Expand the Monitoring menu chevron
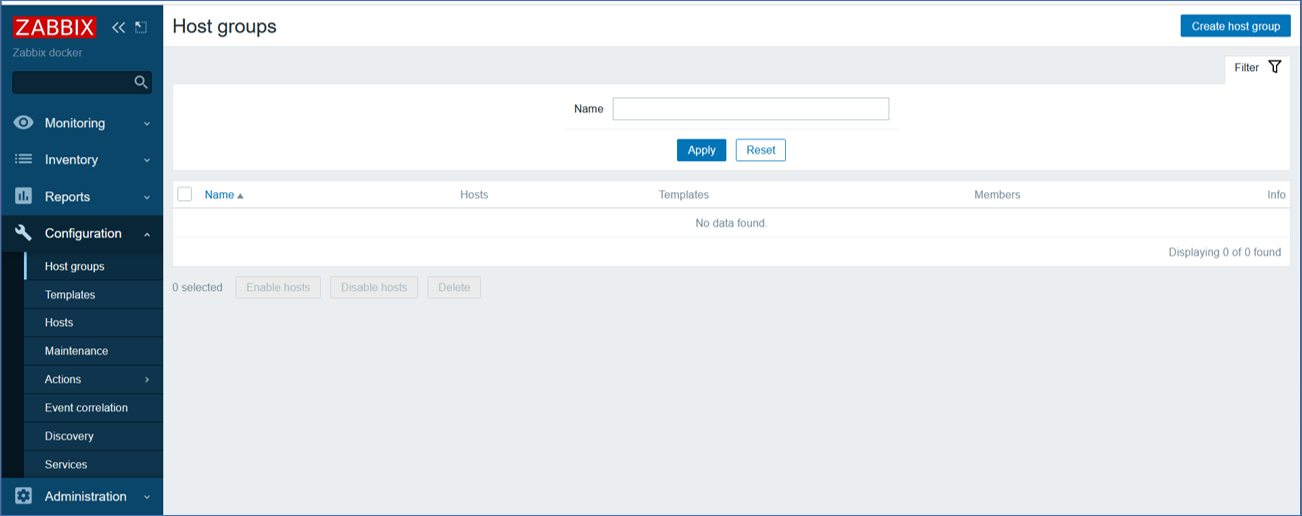The height and width of the screenshot is (516, 1302). pos(147,124)
